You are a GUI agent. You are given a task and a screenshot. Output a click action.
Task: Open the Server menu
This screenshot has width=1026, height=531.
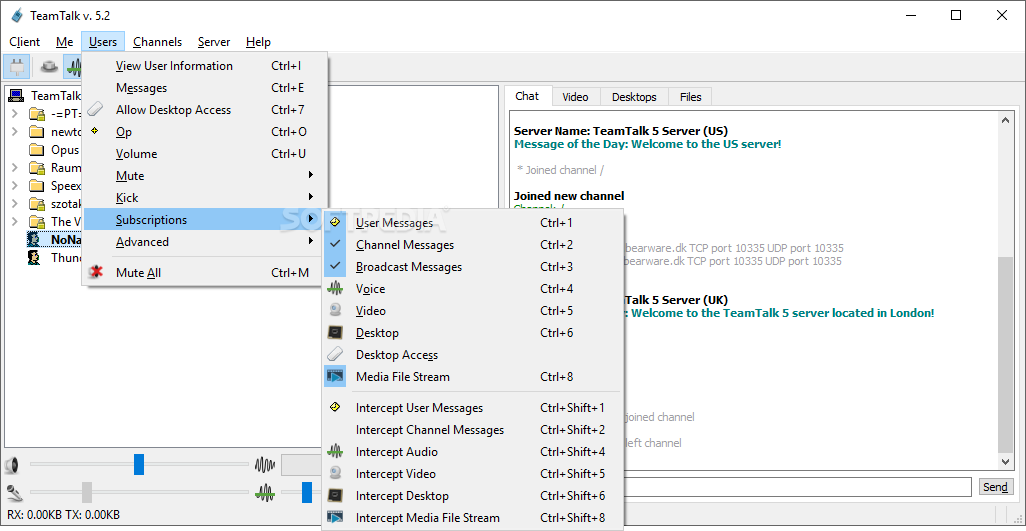coord(213,42)
